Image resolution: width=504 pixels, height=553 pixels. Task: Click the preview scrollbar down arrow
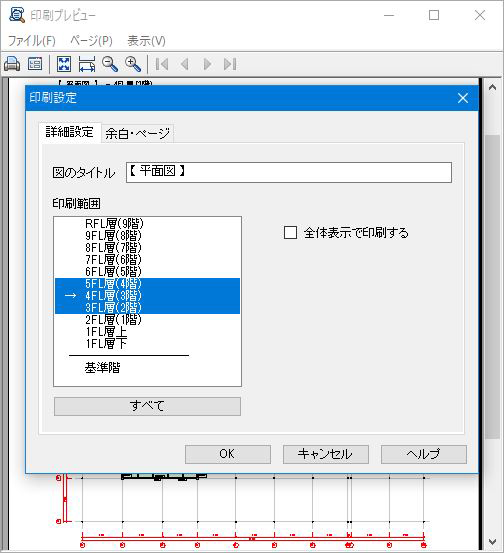coord(492,541)
